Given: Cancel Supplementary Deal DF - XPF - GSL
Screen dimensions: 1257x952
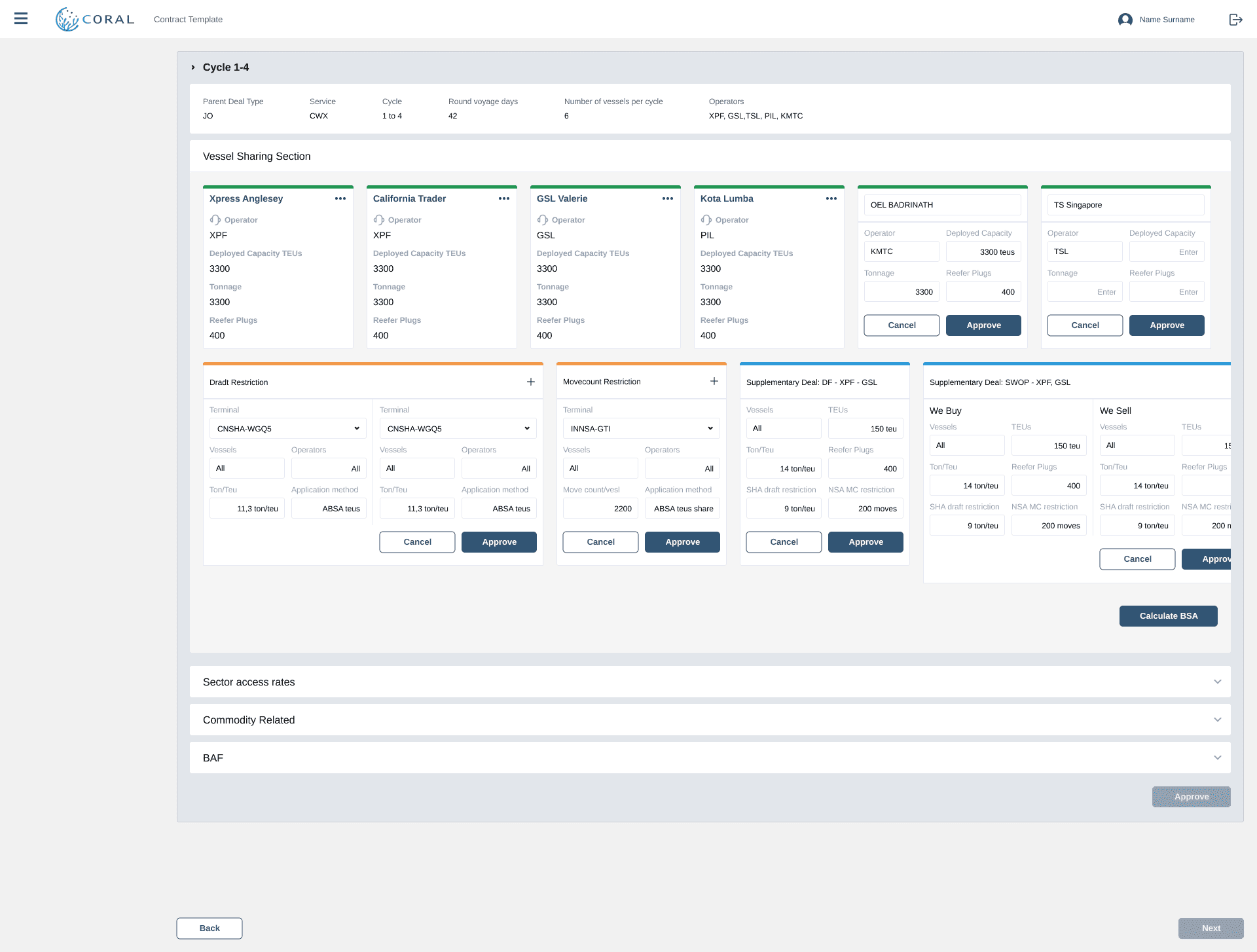Looking at the screenshot, I should (x=784, y=542).
